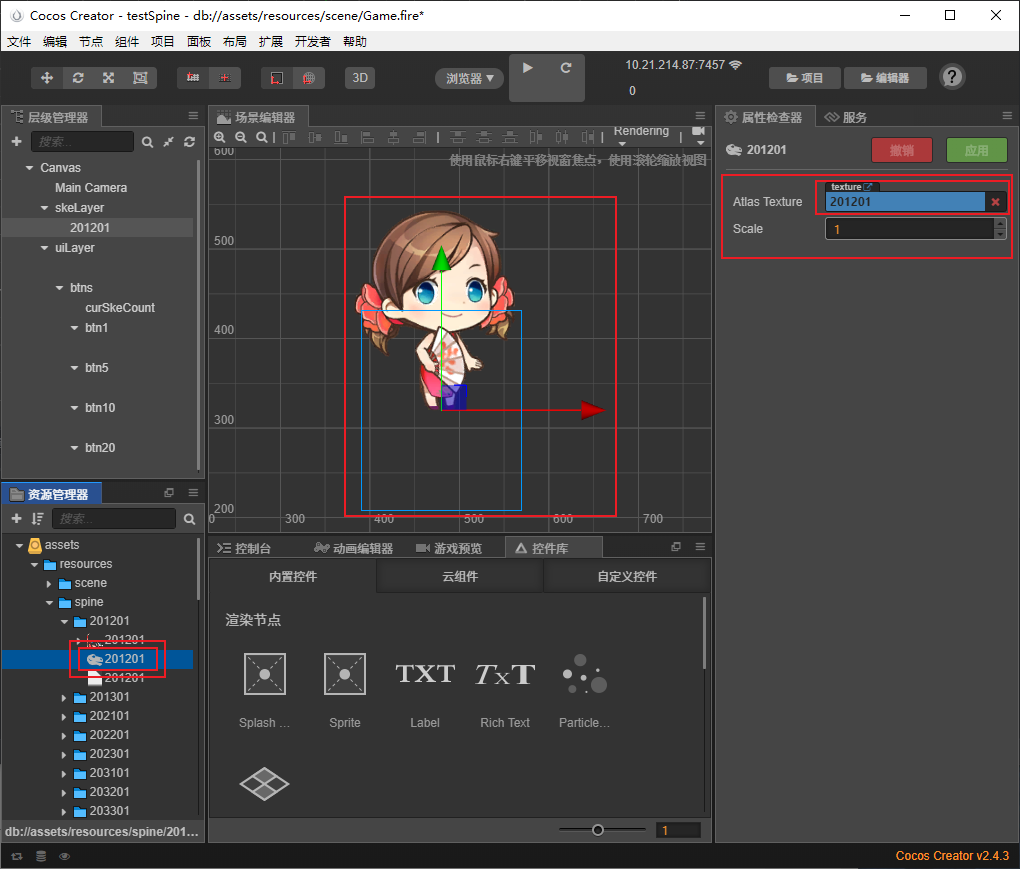1020x869 pixels.
Task: Click the hierarchy search field
Action: coord(83,142)
